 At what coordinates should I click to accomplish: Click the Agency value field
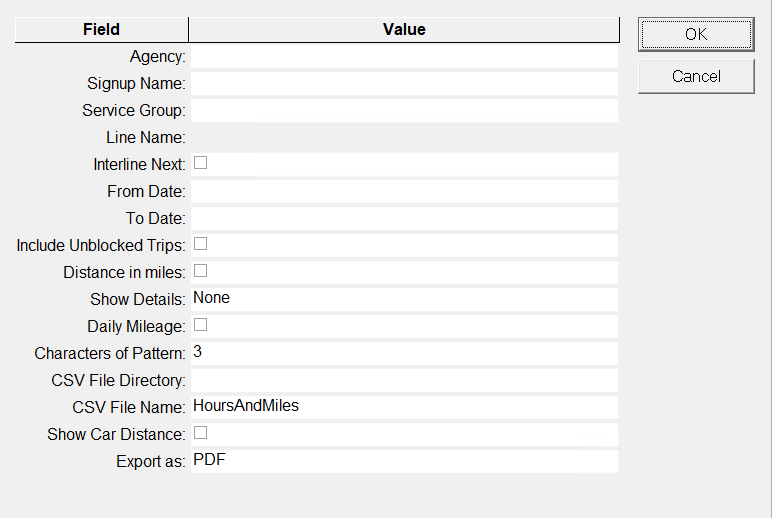pyautogui.click(x=404, y=57)
